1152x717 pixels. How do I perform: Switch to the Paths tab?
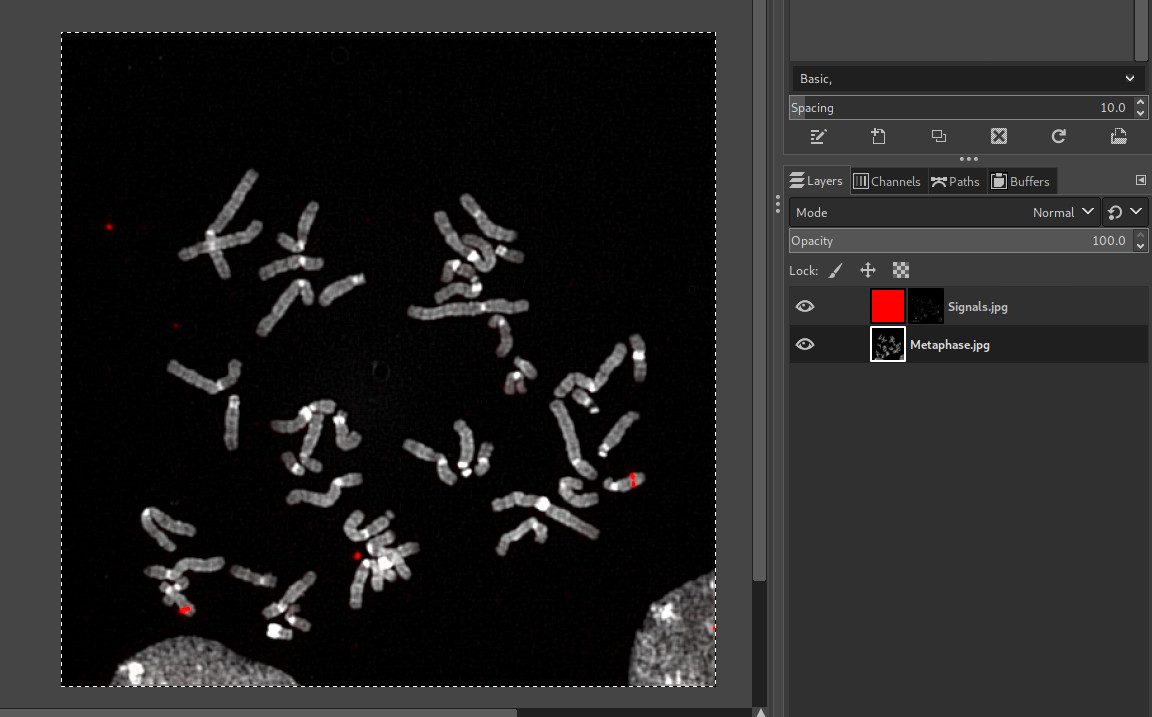956,181
